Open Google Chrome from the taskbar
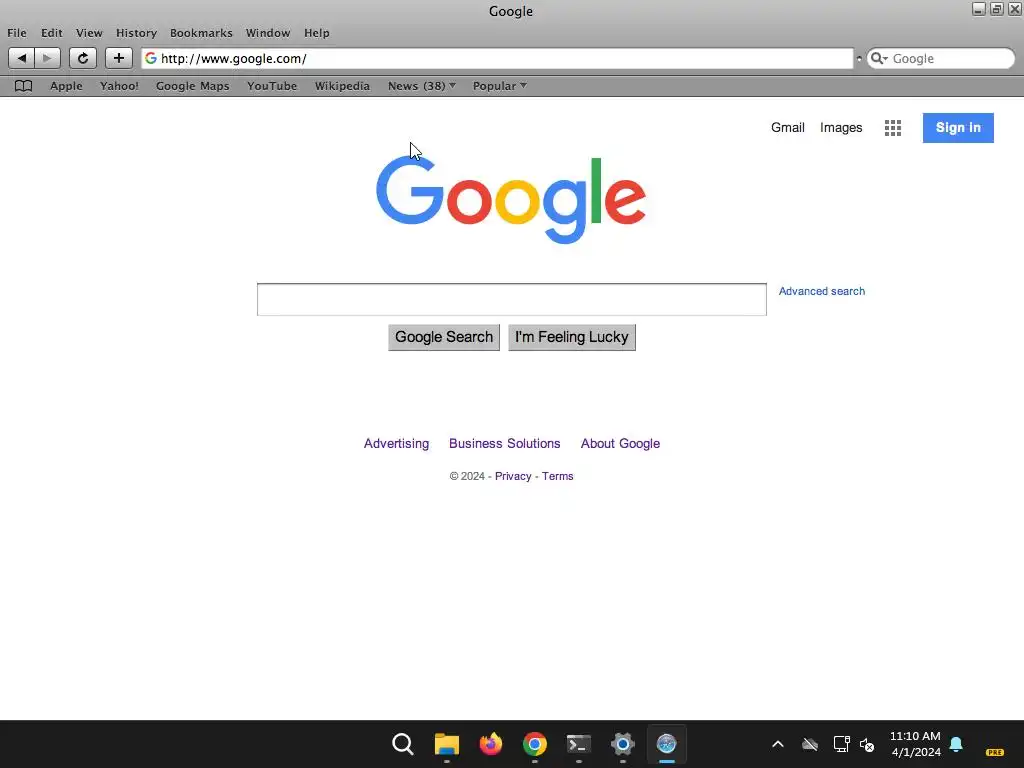 [x=535, y=744]
